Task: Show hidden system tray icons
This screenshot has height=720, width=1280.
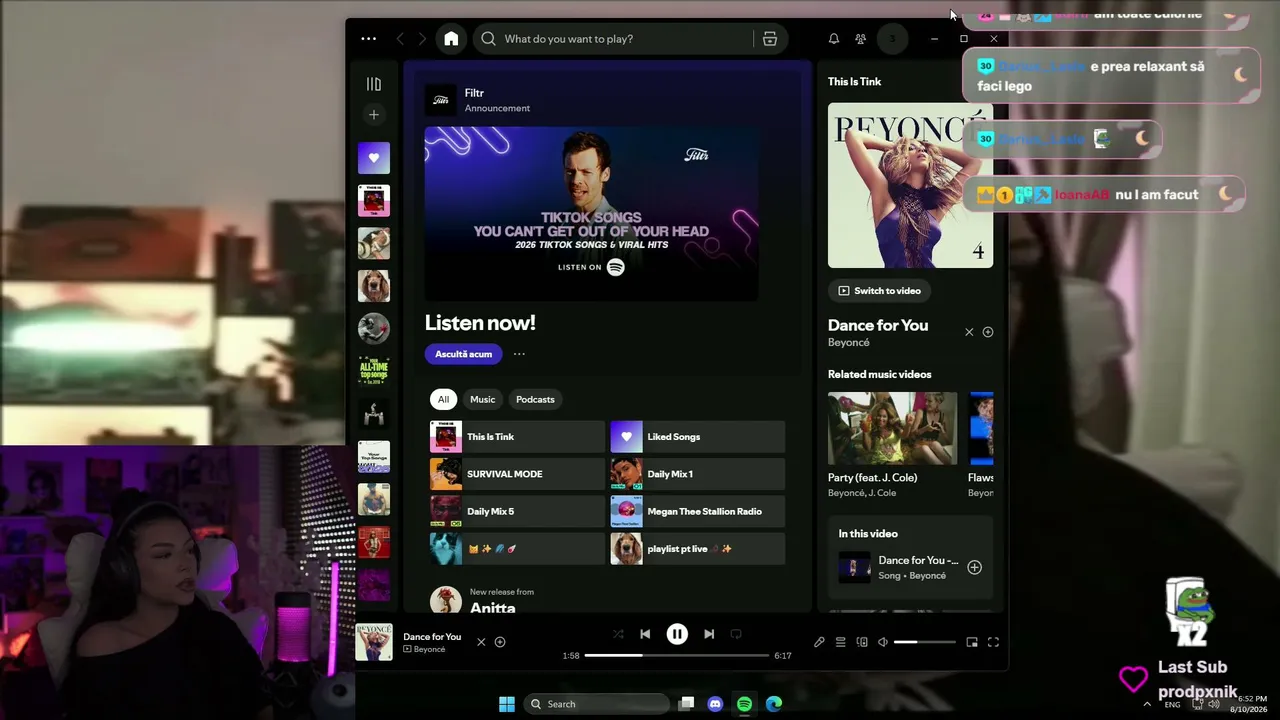Action: click(x=1147, y=704)
